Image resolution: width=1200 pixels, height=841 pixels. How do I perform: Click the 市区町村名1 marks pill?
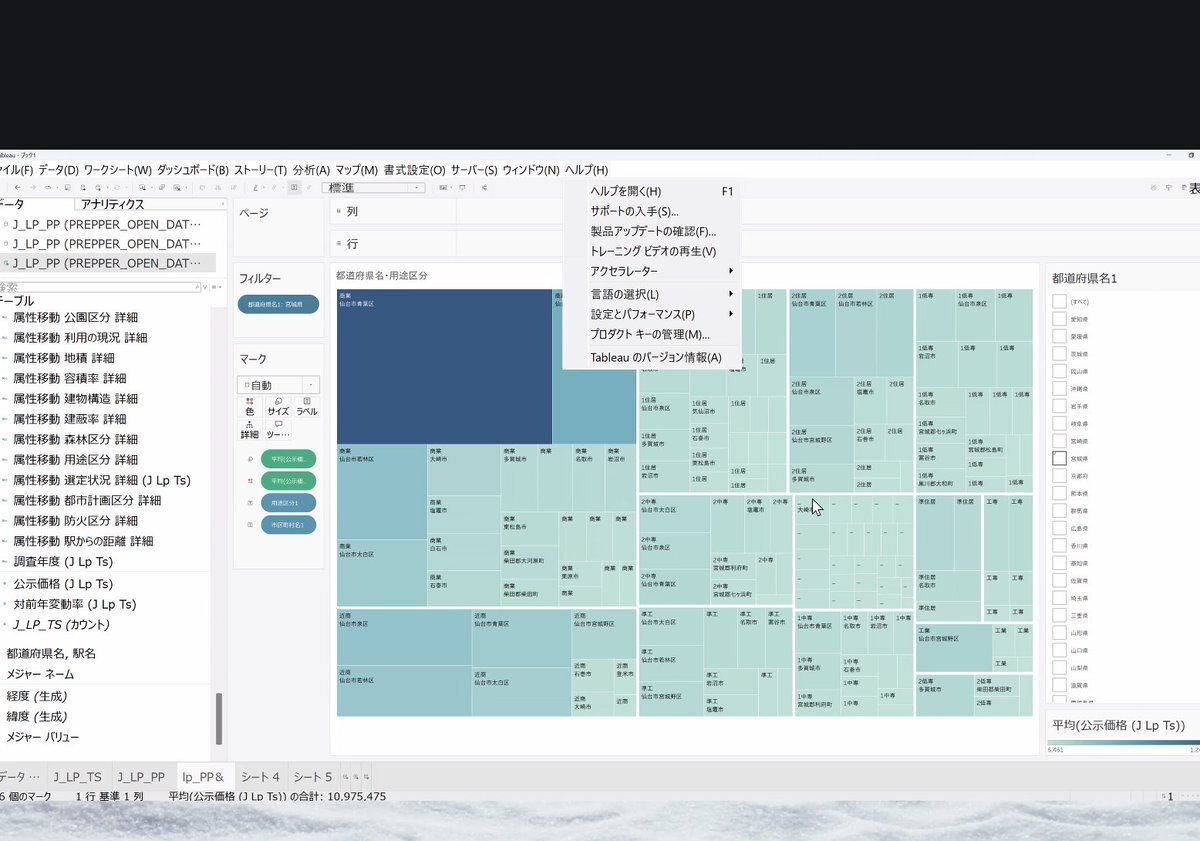click(x=288, y=524)
